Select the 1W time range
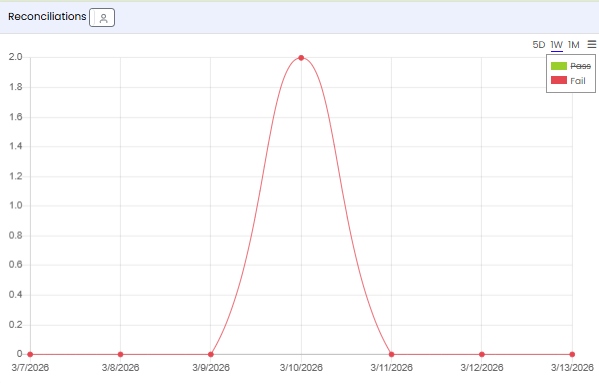 pos(557,45)
